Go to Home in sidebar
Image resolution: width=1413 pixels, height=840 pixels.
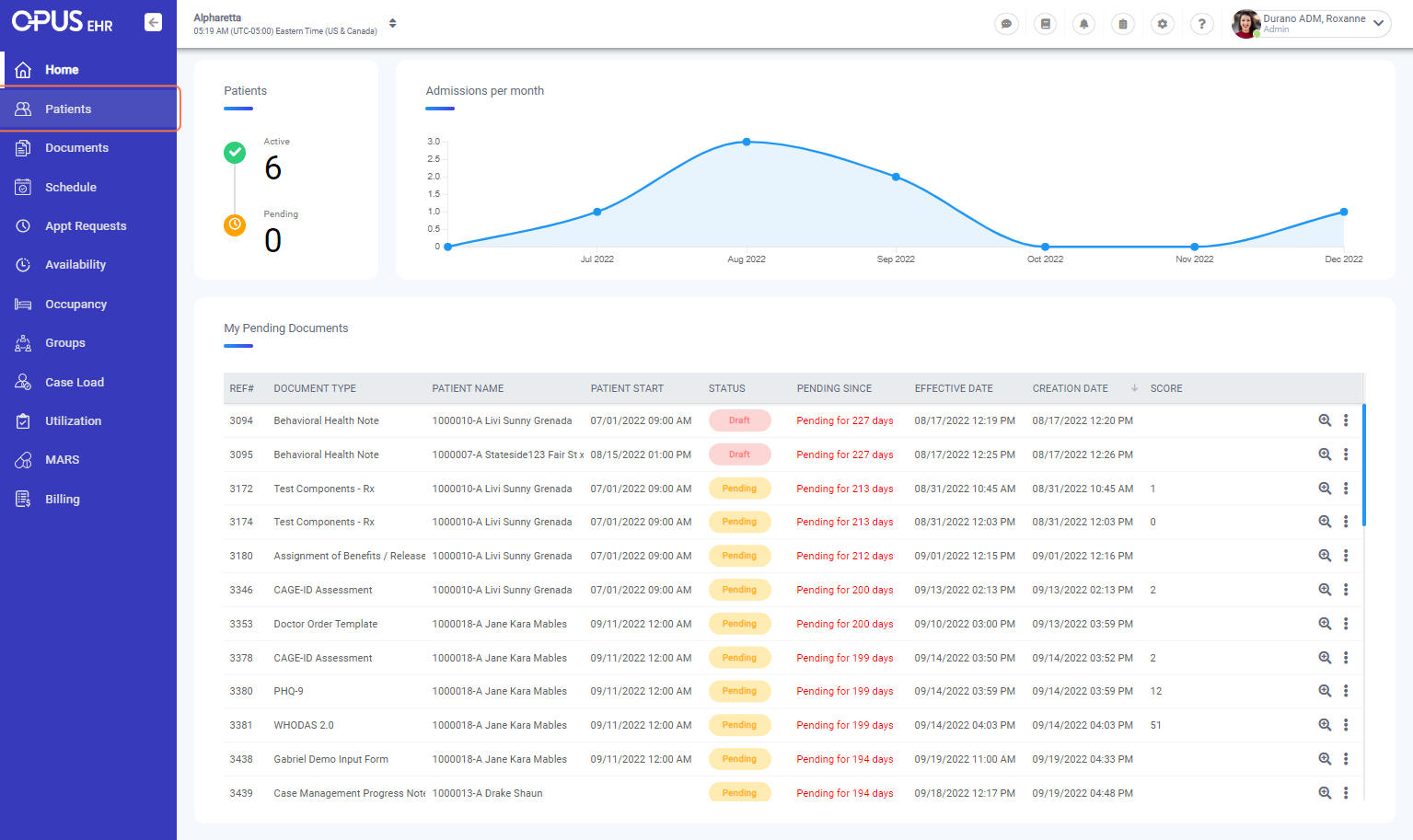88,70
